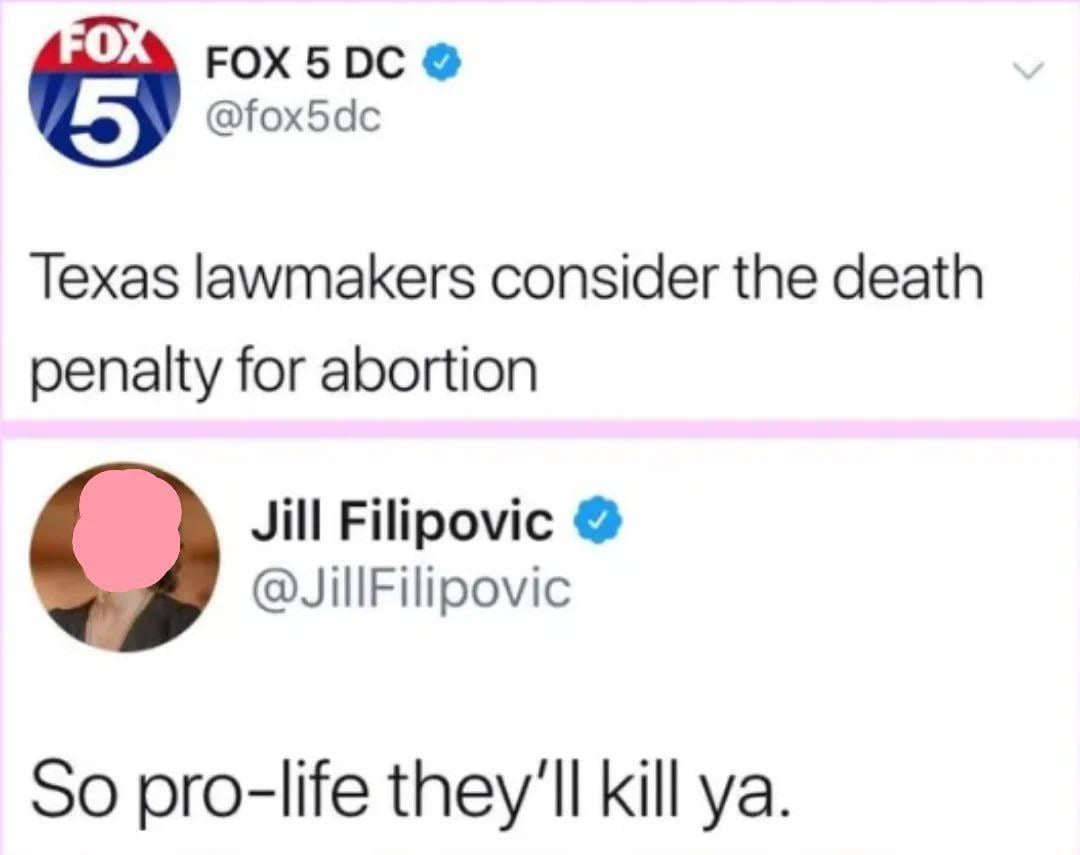This screenshot has height=855, width=1080.
Task: Open the Jill Filipovic display name
Action: click(x=402, y=522)
